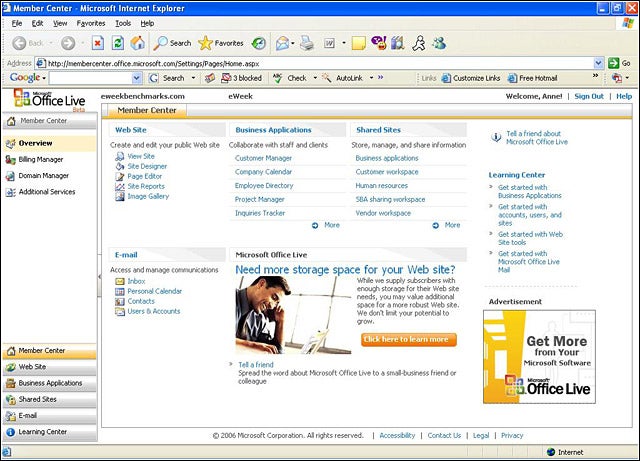
Task: Click the Print icon in the toolbar
Action: coord(307,43)
